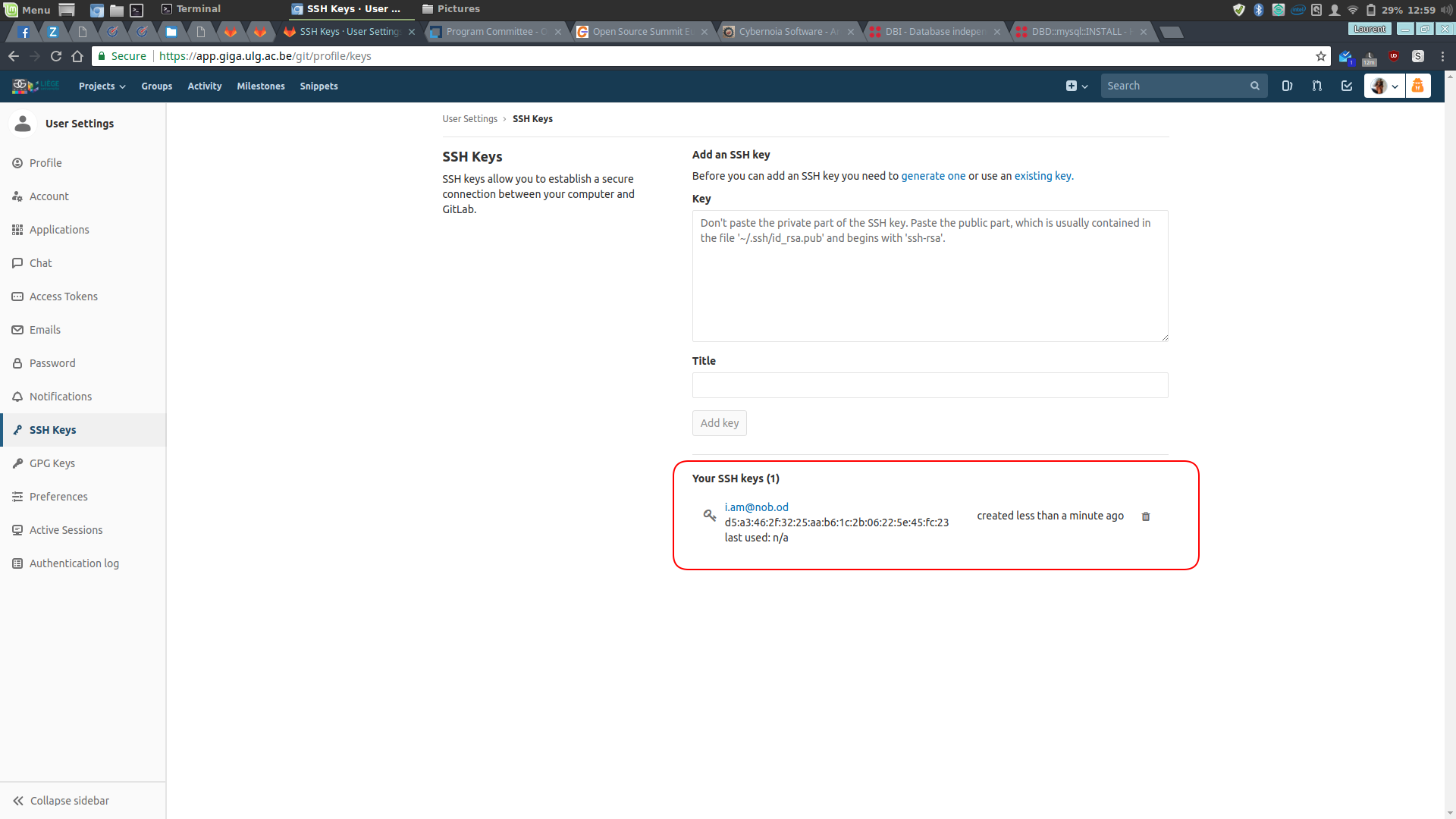Click the address bar URL

point(265,56)
